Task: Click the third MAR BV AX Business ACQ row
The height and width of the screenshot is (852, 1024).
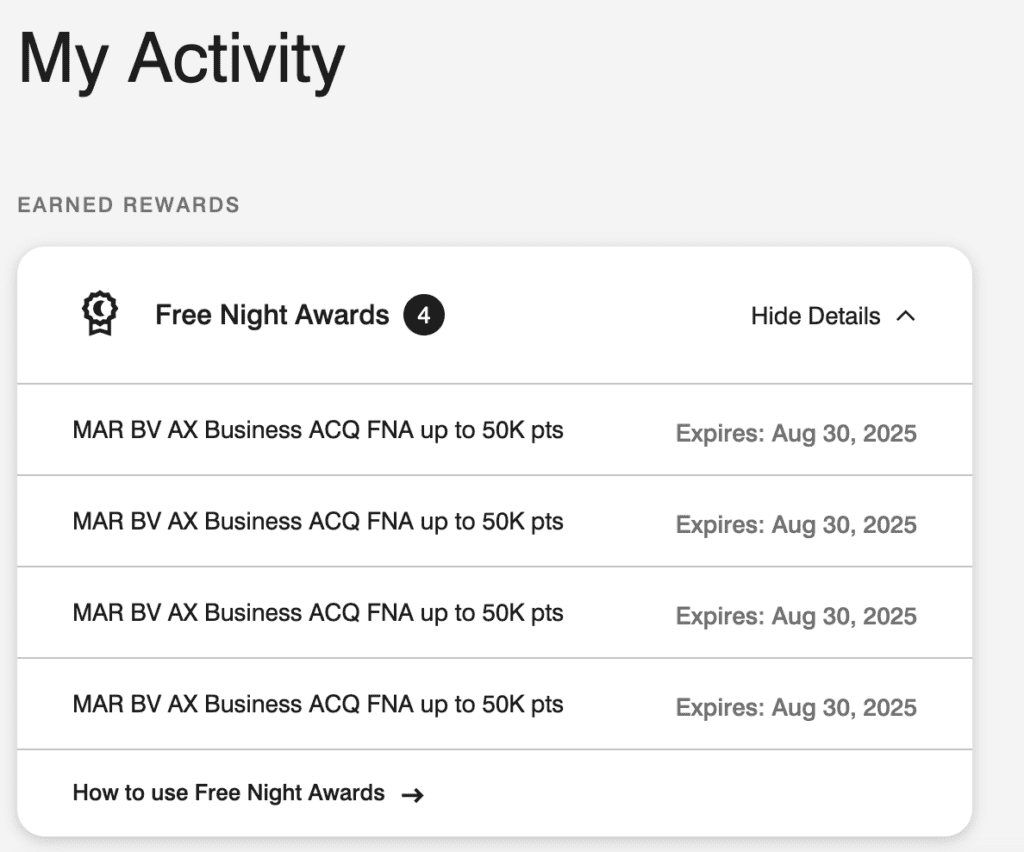Action: (317, 612)
